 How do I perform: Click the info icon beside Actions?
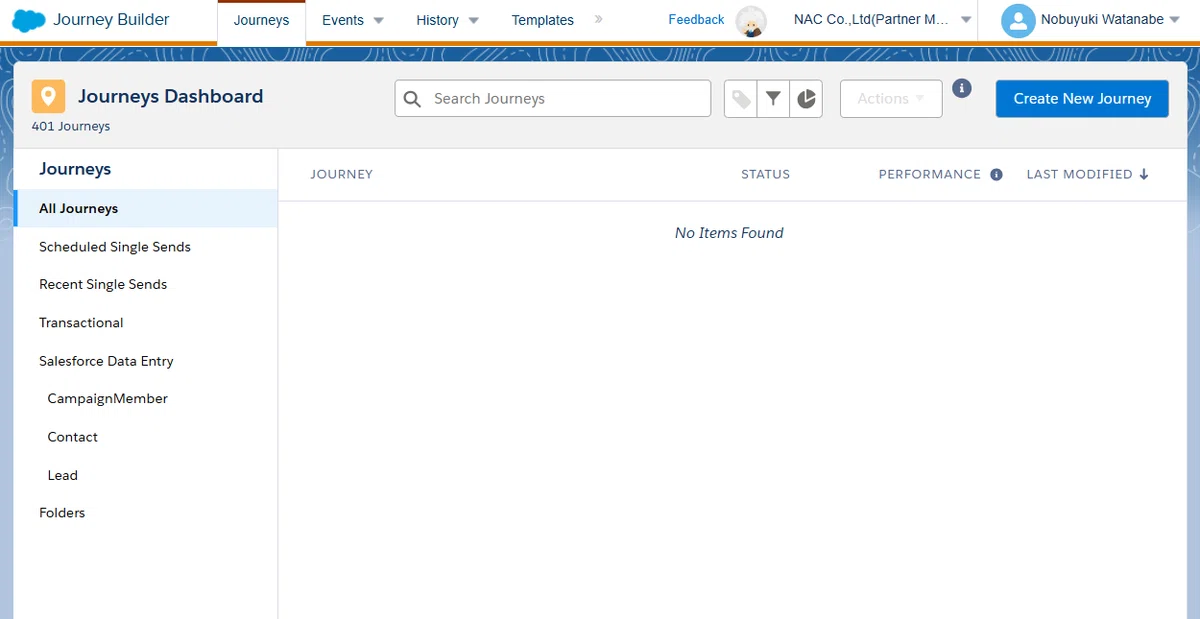tap(962, 89)
